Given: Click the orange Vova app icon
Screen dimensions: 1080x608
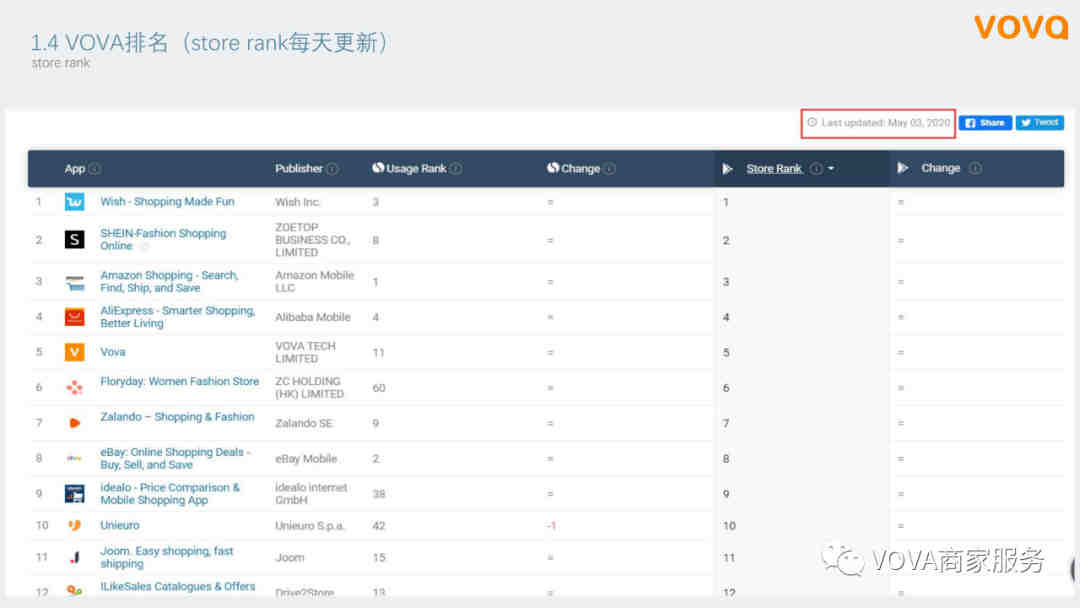Looking at the screenshot, I should [x=74, y=353].
